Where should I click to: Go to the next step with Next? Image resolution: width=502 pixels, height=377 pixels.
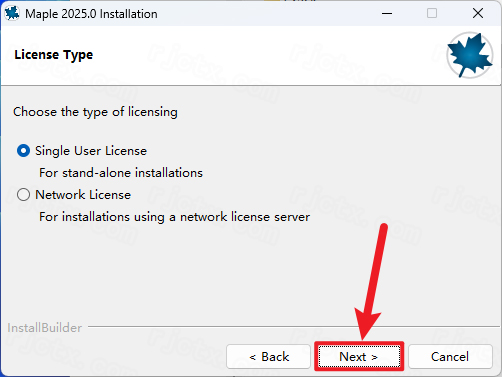click(359, 357)
